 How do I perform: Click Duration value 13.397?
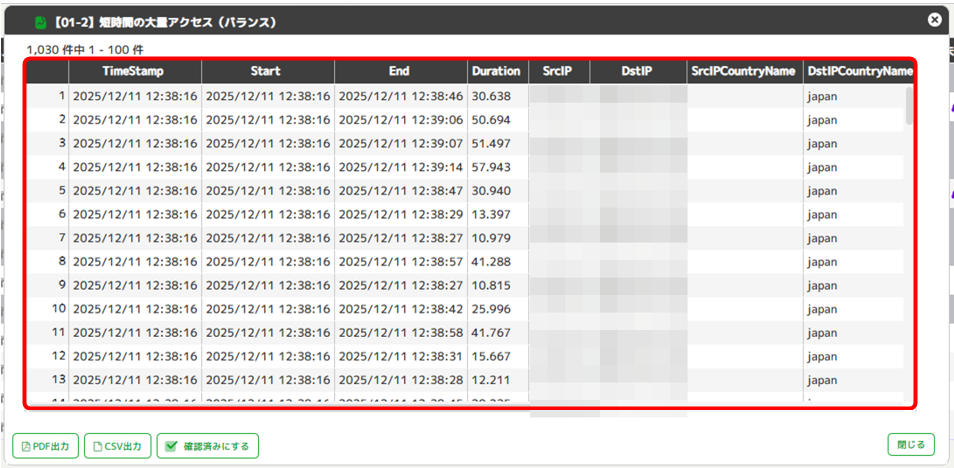490,214
